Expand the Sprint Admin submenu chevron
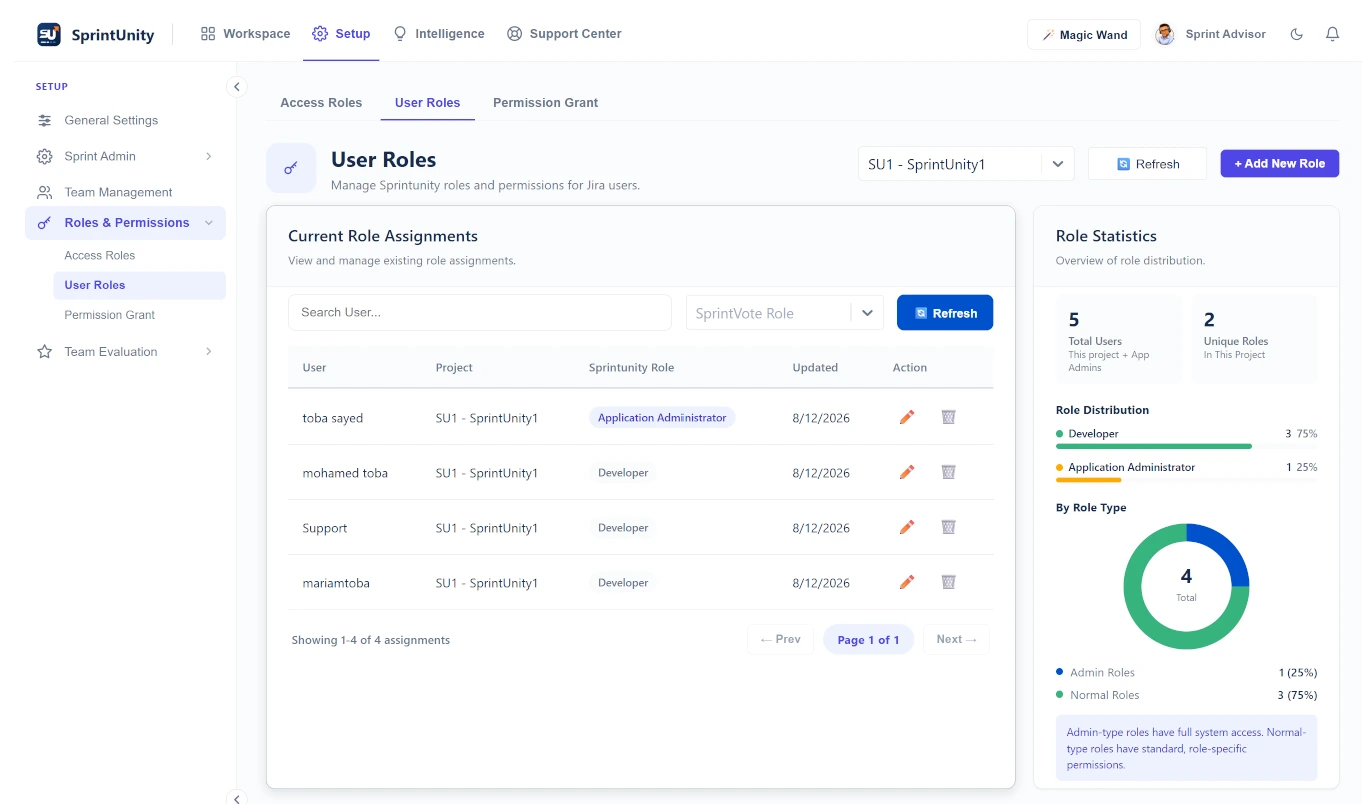The image size is (1362, 804). tap(209, 156)
